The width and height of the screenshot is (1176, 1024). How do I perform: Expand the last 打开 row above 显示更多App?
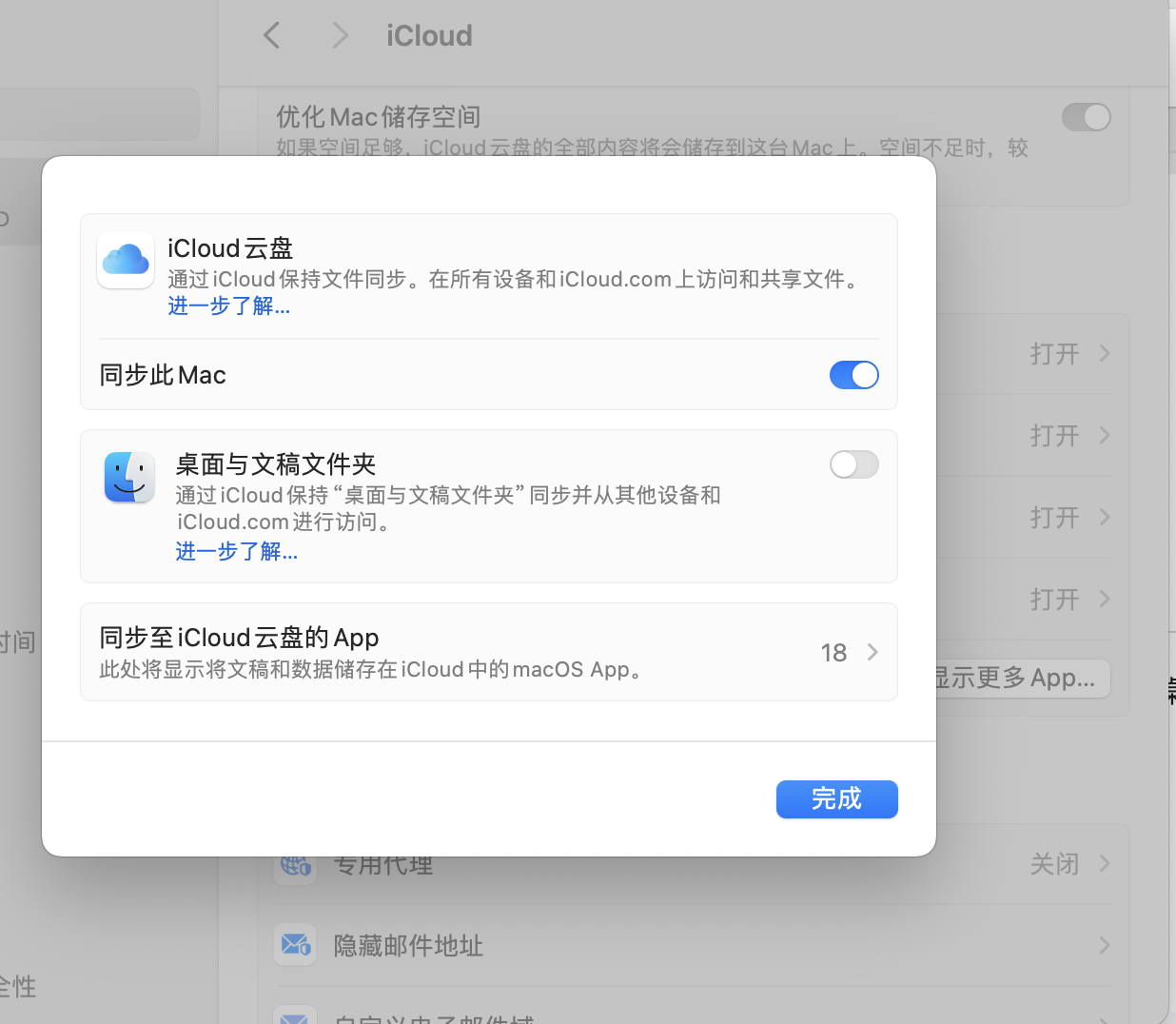click(1104, 600)
